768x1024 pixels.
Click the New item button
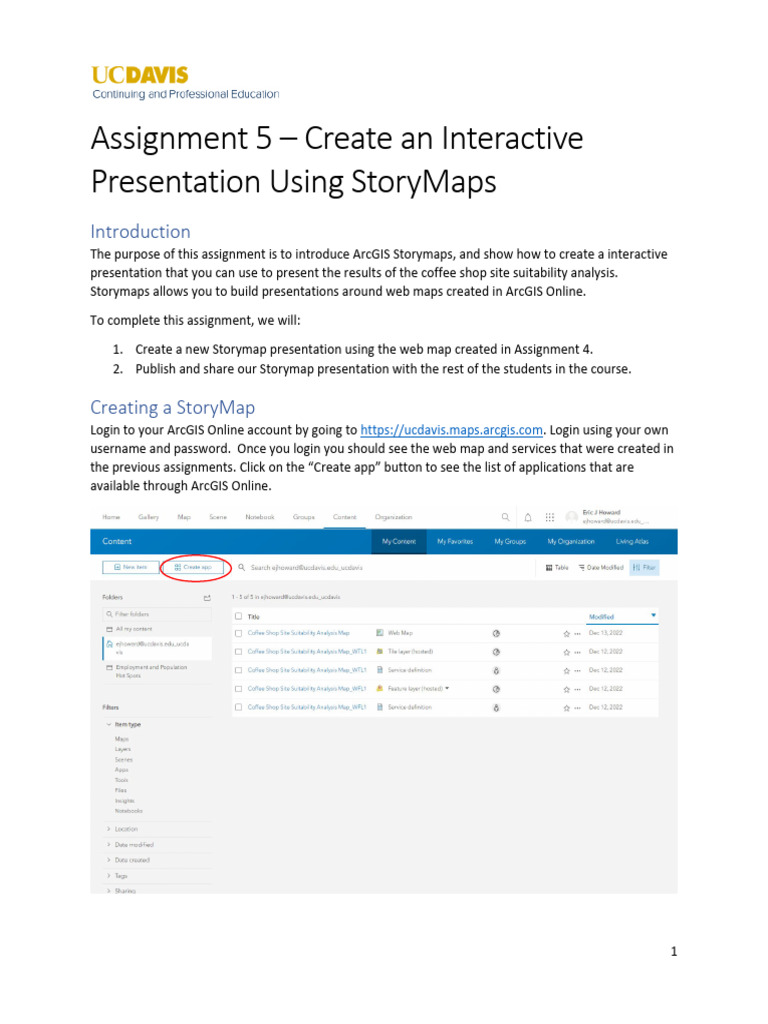point(131,568)
